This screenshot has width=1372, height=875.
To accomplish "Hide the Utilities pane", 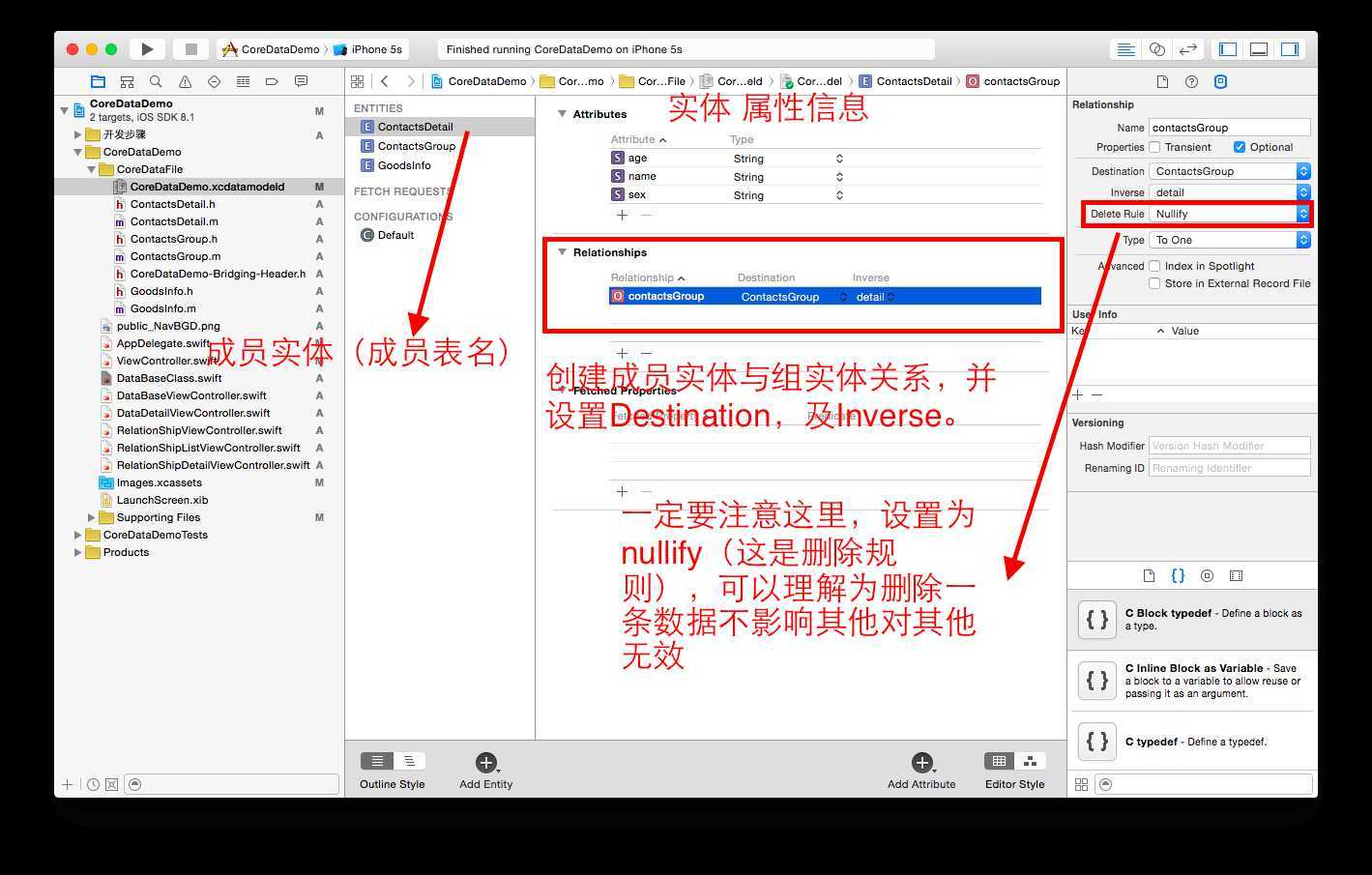I will click(x=1290, y=49).
